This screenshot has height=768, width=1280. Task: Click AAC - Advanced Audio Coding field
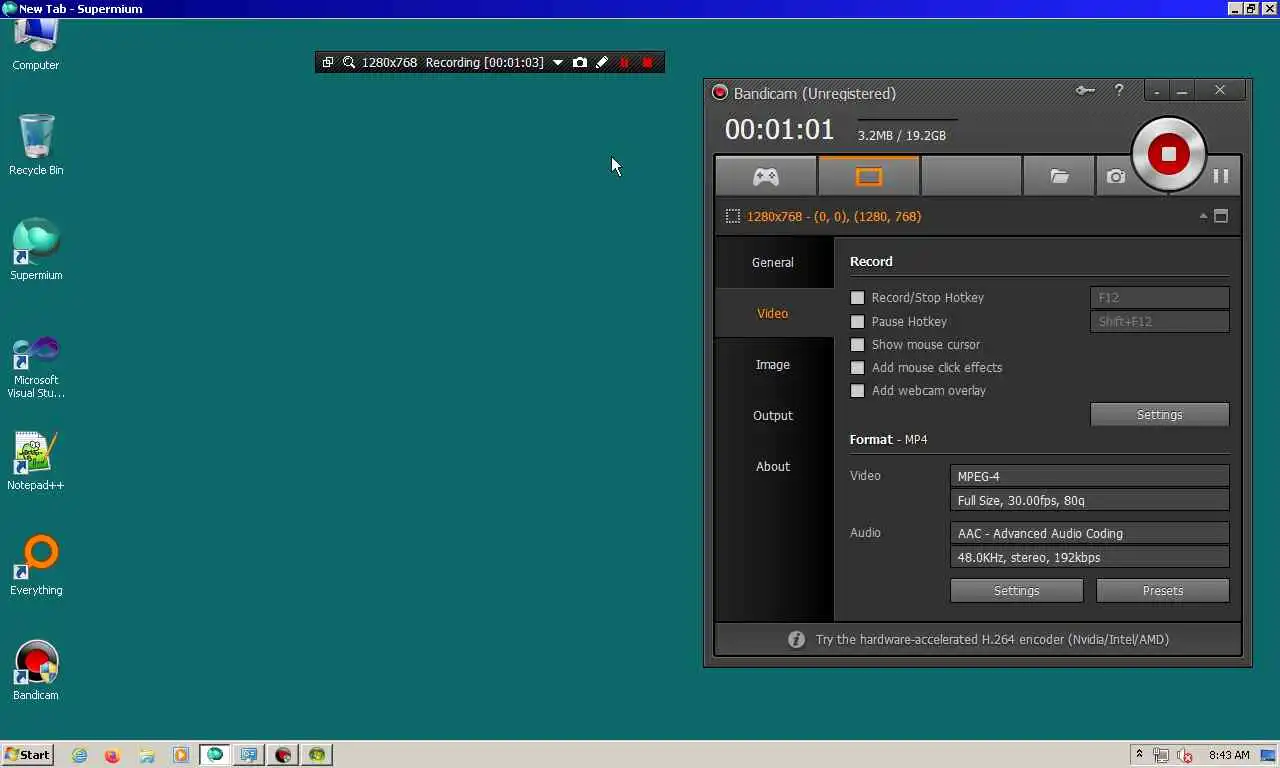pos(1089,533)
